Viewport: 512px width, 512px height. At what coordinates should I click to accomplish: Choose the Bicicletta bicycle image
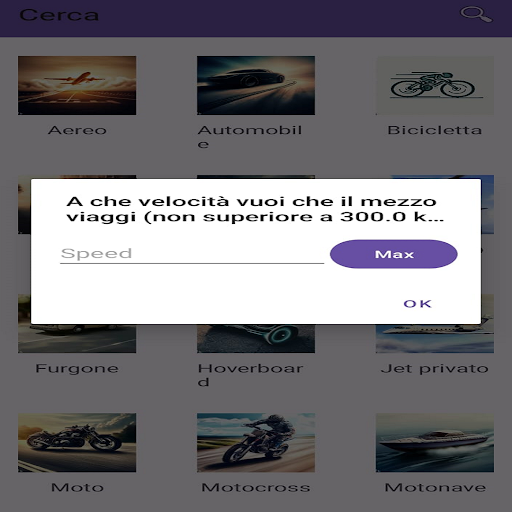coord(435,85)
